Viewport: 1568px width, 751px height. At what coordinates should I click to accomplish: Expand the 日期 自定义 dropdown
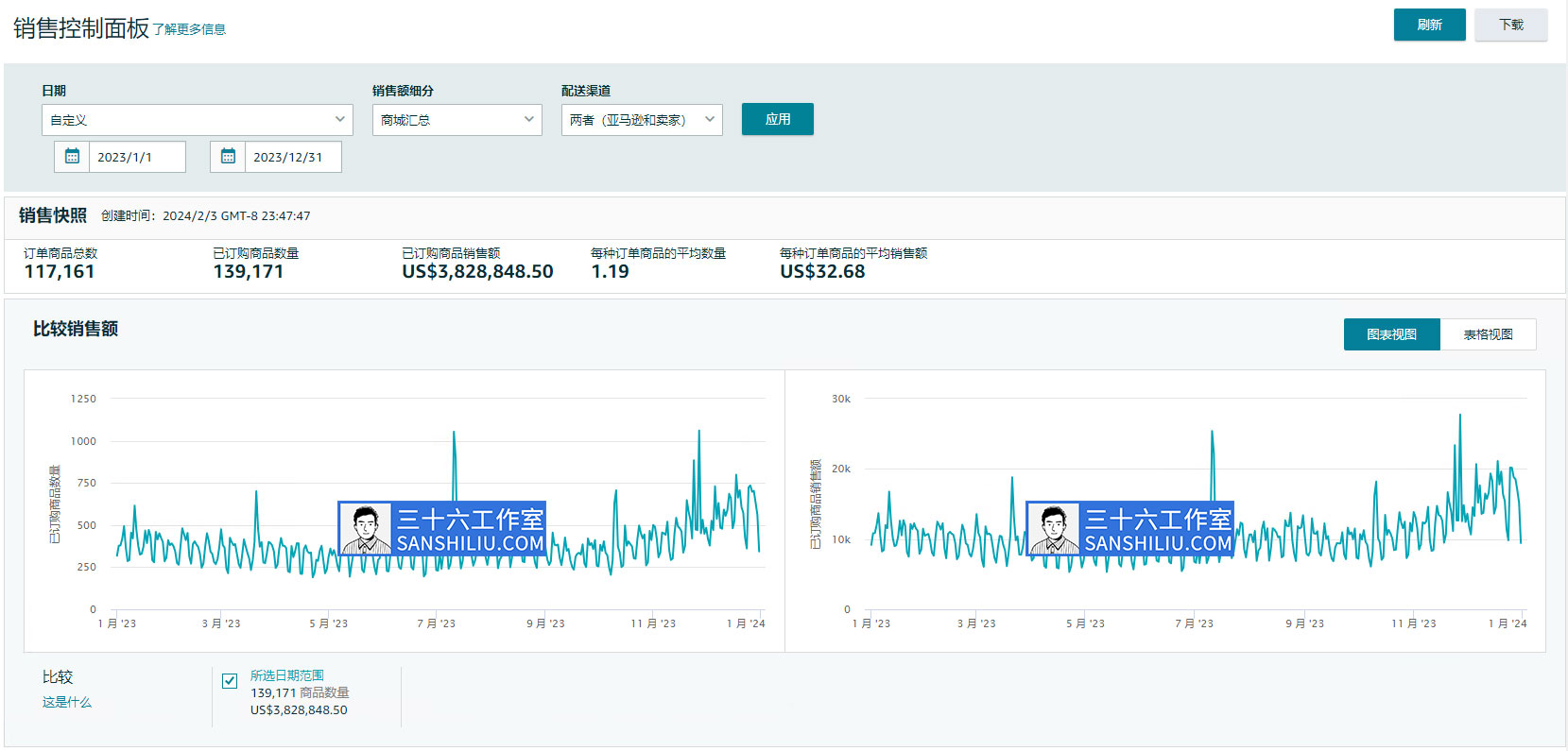198,120
